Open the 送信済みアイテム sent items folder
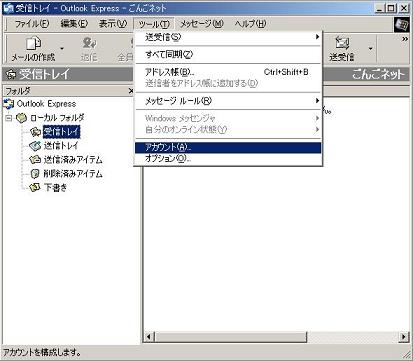 point(73,160)
